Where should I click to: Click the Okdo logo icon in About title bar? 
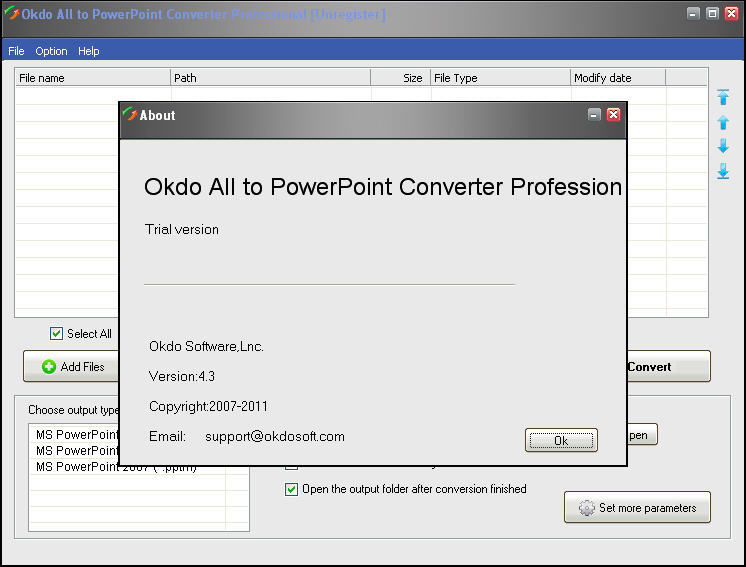[129, 114]
